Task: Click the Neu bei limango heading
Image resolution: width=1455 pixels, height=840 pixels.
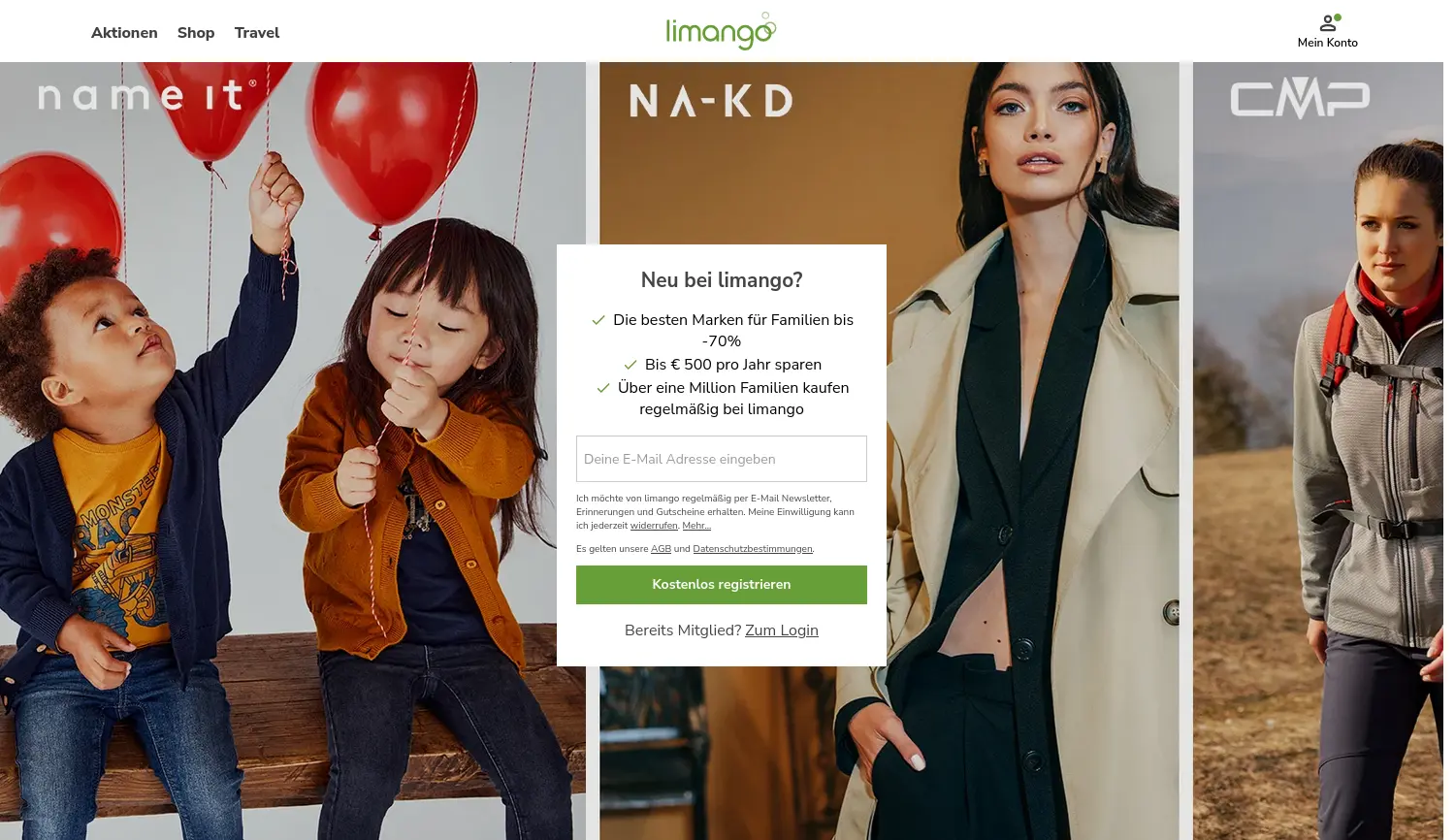Action: tap(722, 280)
